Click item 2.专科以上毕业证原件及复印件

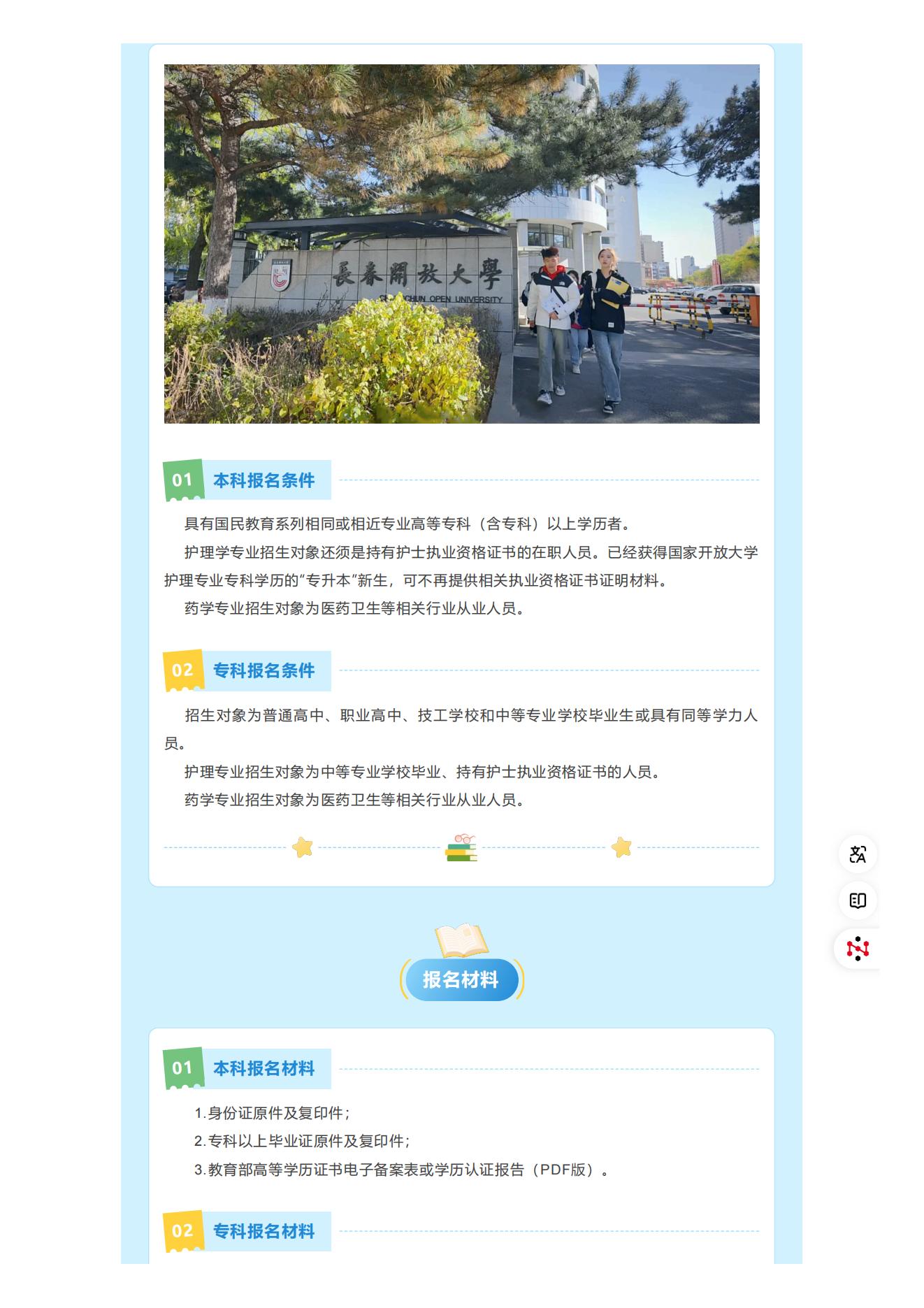tap(302, 1141)
